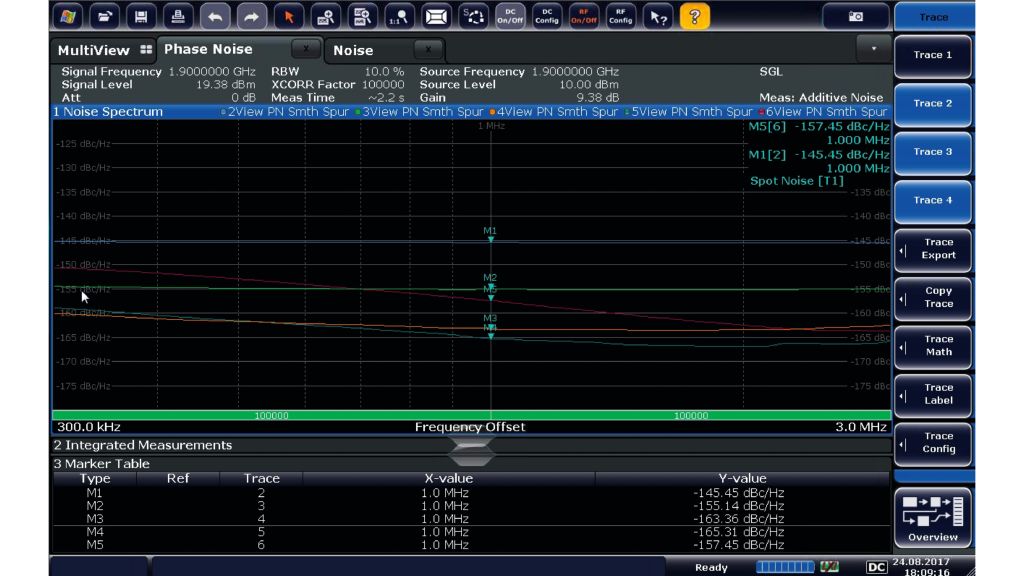Open the Windows start menu icon
Screen dimensions: 1024x576
coord(67,16)
